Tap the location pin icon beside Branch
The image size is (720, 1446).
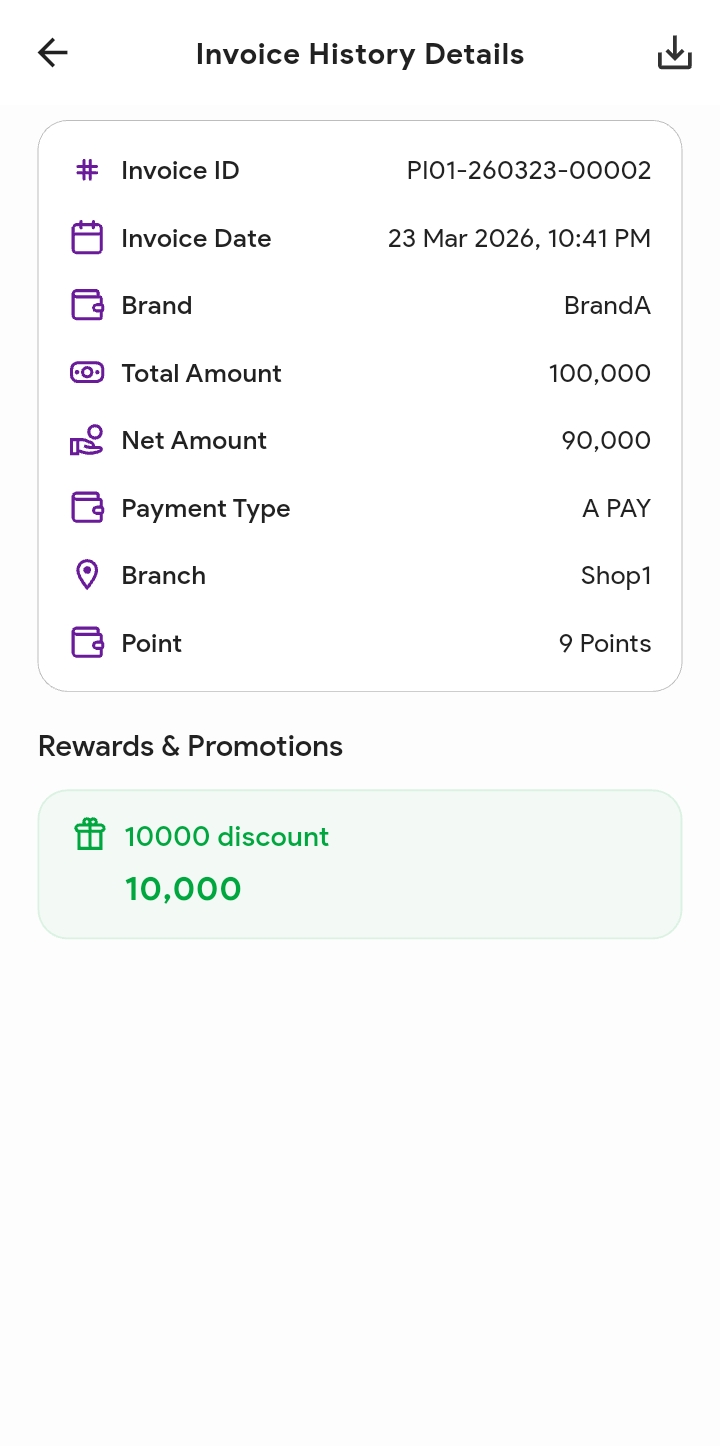88,575
